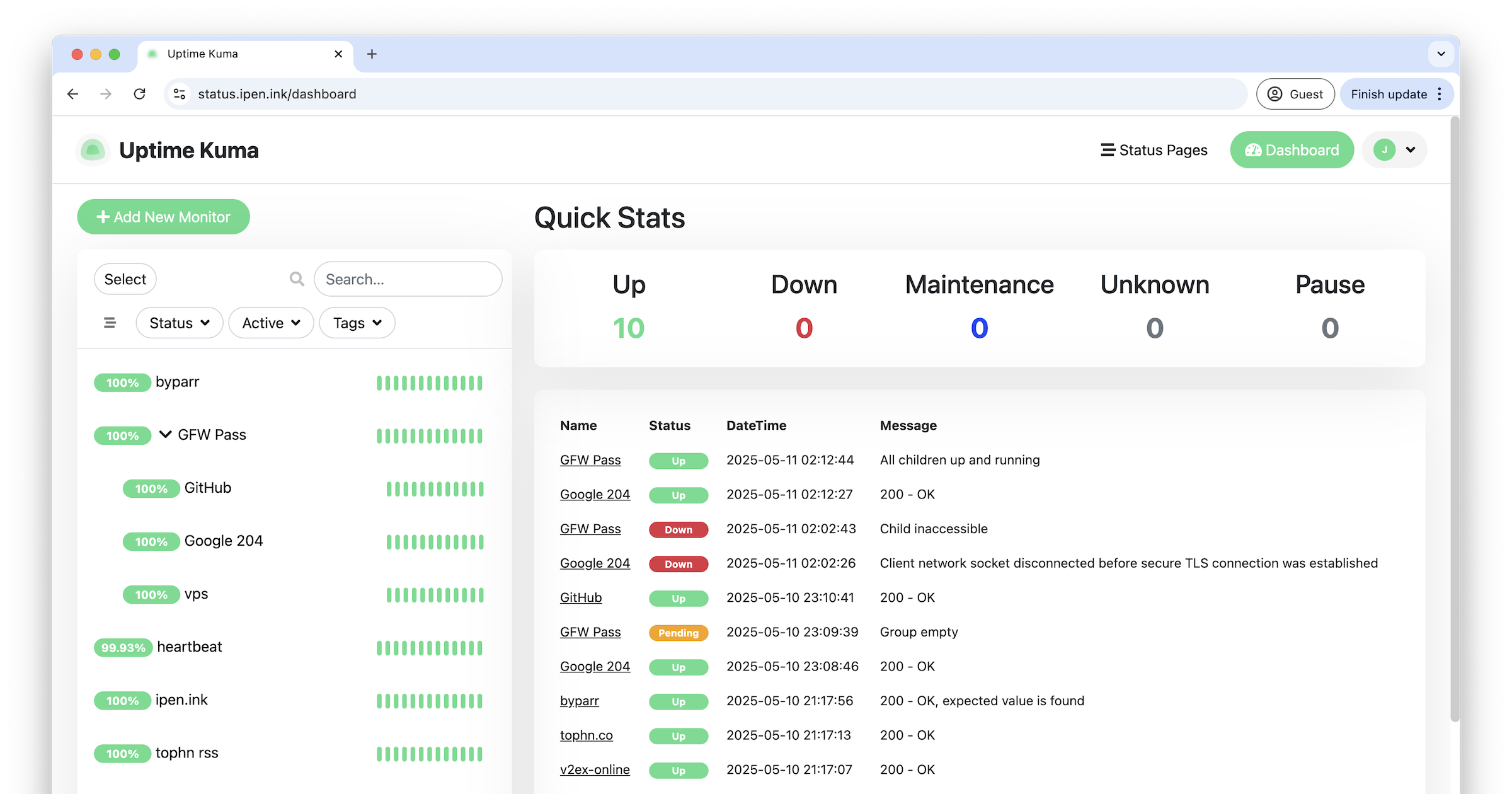Click the heartbeat monitor uptime bar

pyautogui.click(x=430, y=648)
